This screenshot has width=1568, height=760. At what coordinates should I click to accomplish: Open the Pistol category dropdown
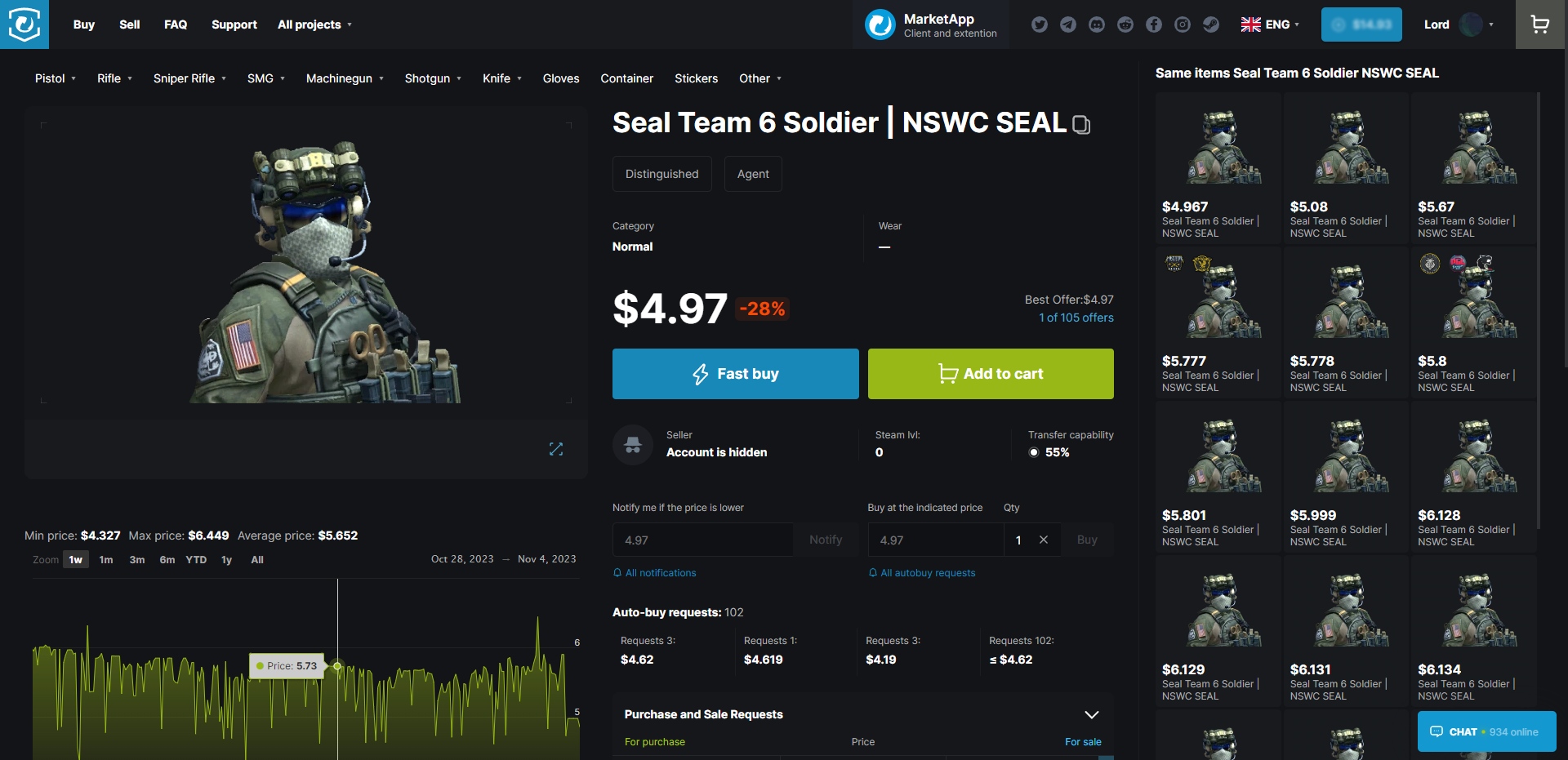tap(56, 78)
